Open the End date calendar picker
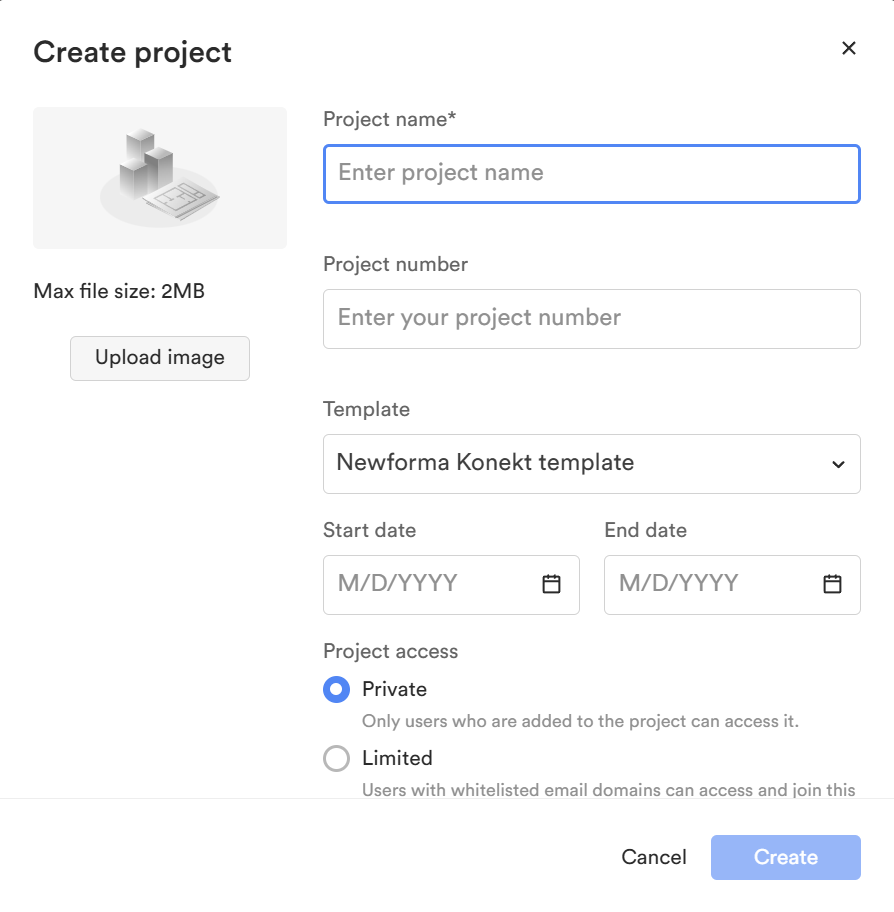 pyautogui.click(x=832, y=583)
